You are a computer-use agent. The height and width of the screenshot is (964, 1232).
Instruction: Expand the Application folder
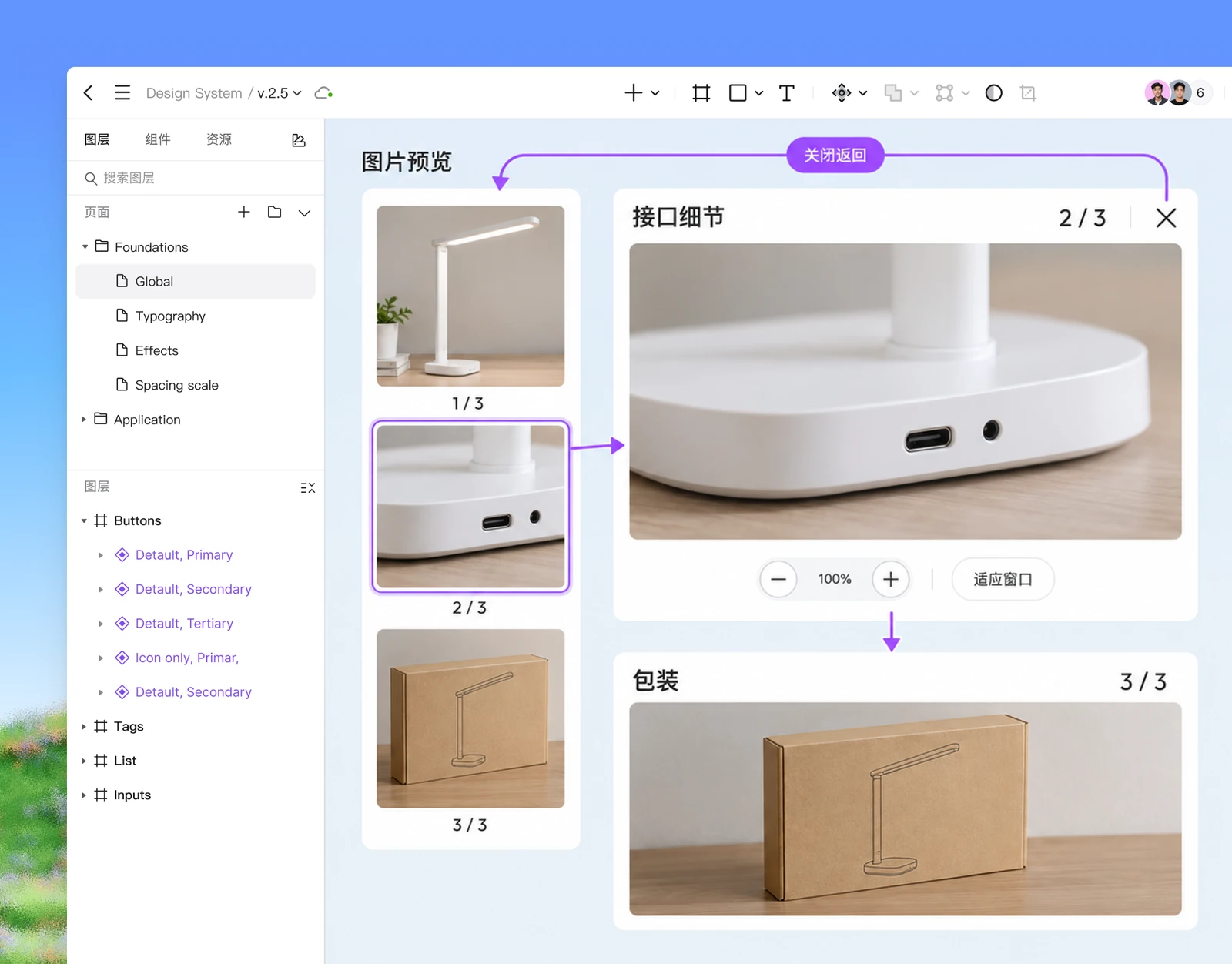[x=84, y=420]
